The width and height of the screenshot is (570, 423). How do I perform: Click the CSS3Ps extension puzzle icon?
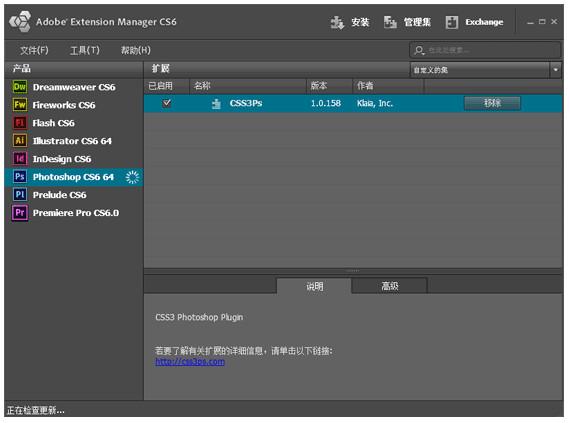pyautogui.click(x=216, y=104)
